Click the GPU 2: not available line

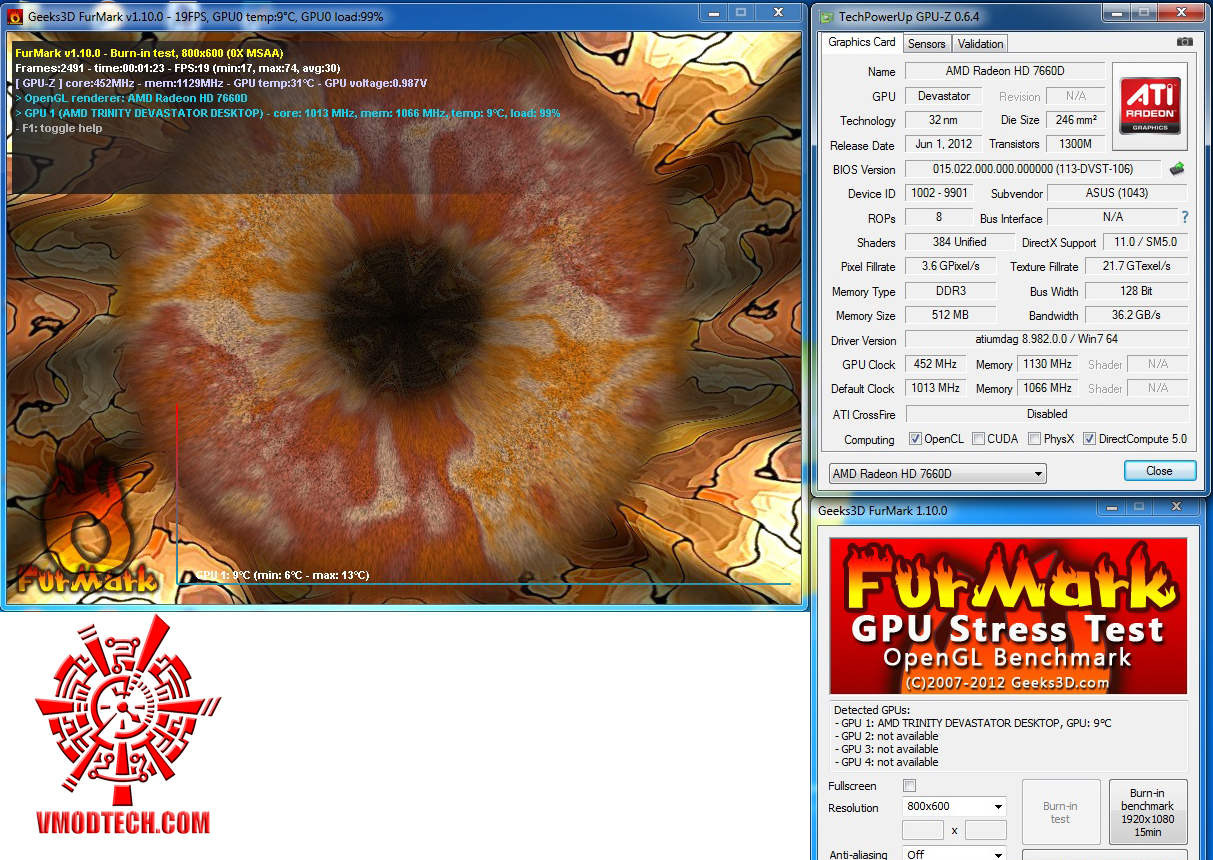[x=886, y=736]
